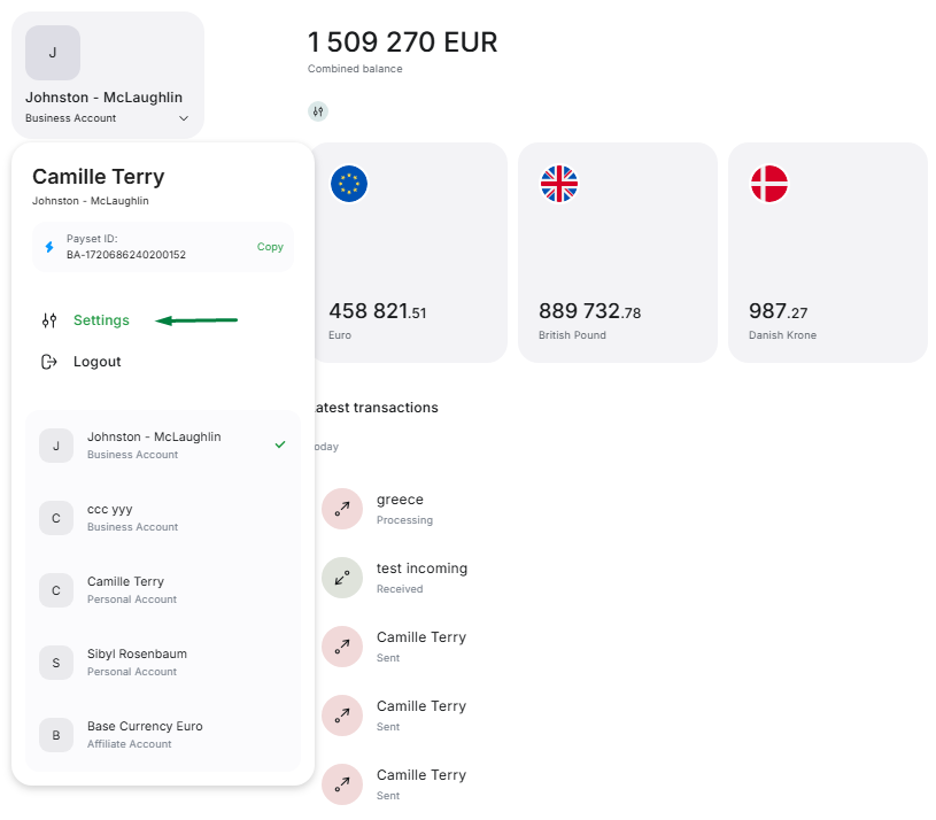This screenshot has height=820, width=936.
Task: Click the test incoming received arrow icon
Action: [x=342, y=578]
